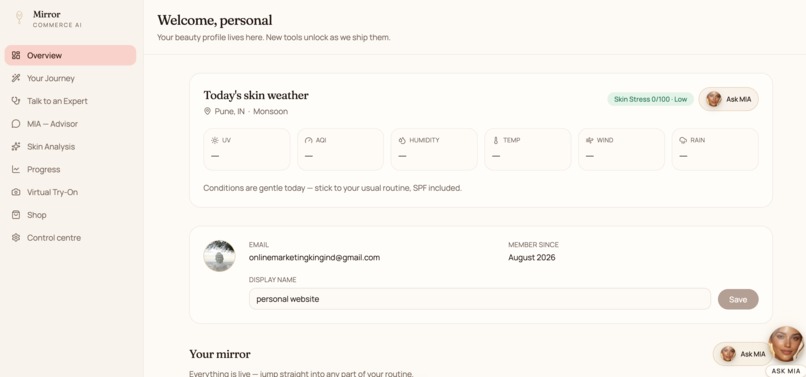Viewport: 806px width, 377px height.
Task: Click the Talk to an Expert stethoscope icon
Action: pos(16,101)
